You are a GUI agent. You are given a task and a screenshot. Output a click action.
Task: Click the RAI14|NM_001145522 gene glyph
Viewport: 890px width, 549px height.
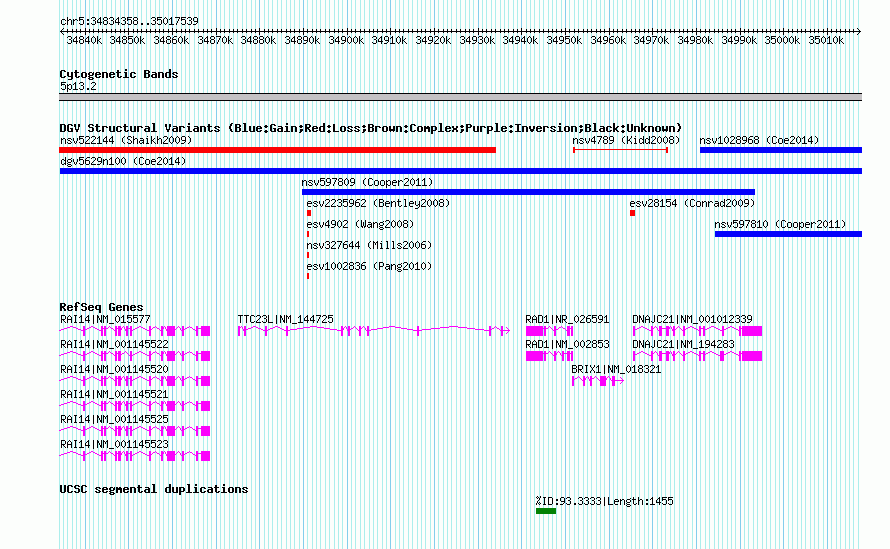tap(135, 356)
